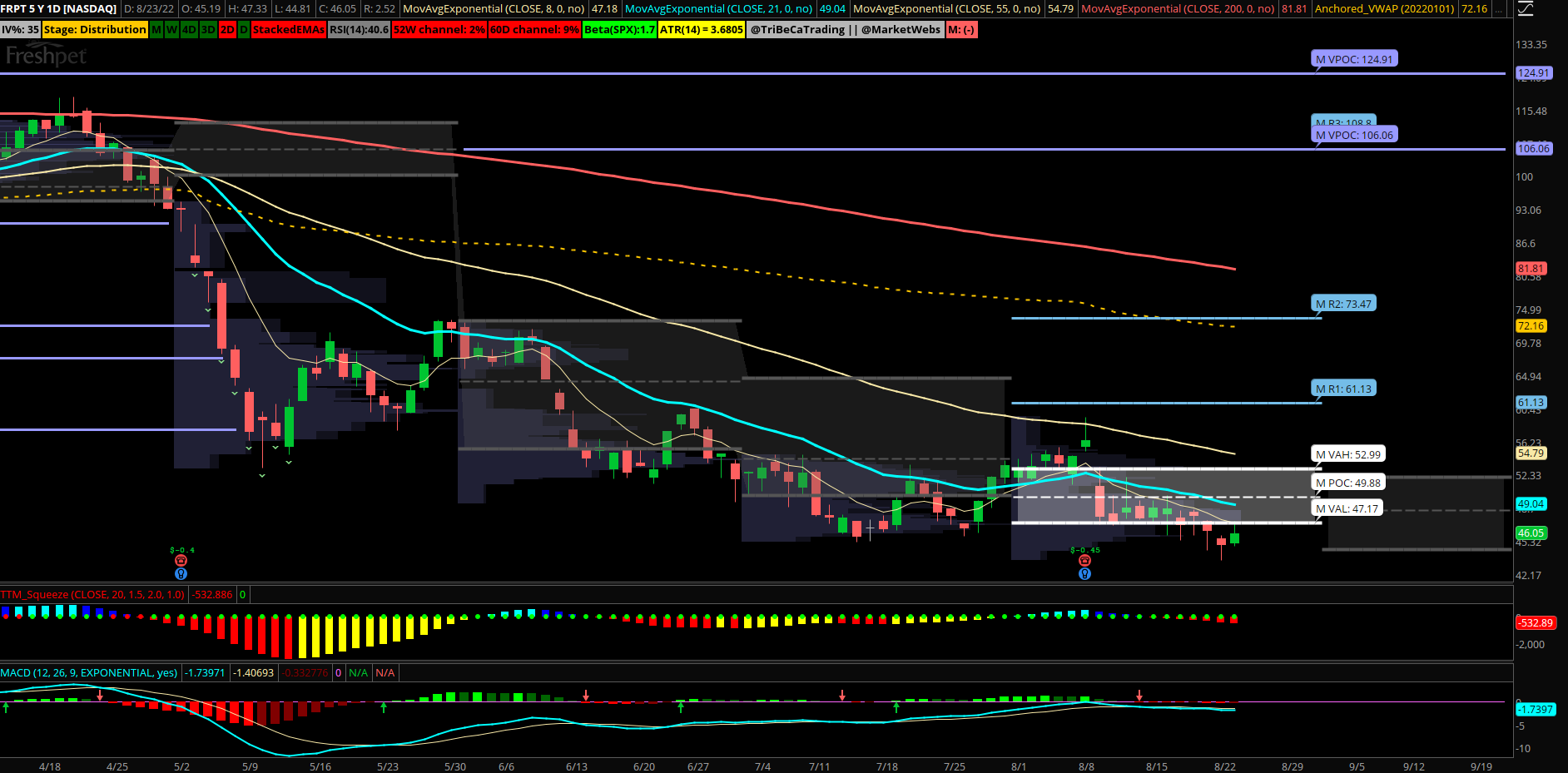The width and height of the screenshot is (1568, 773).
Task: Click the Stage: Distribution label
Action: (95, 29)
